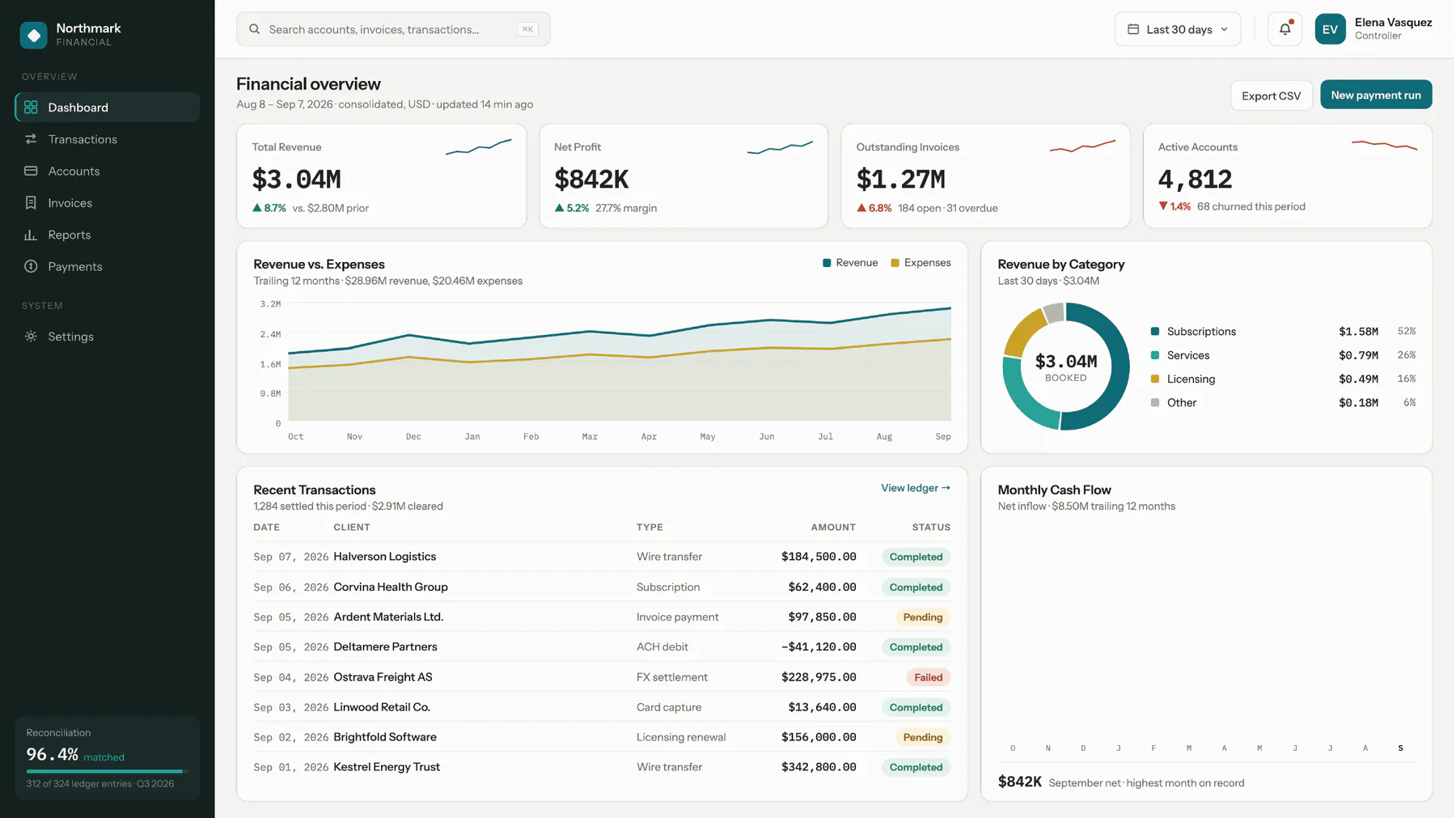The image size is (1456, 818).
Task: Open Transactions in the sidebar
Action: [108, 139]
